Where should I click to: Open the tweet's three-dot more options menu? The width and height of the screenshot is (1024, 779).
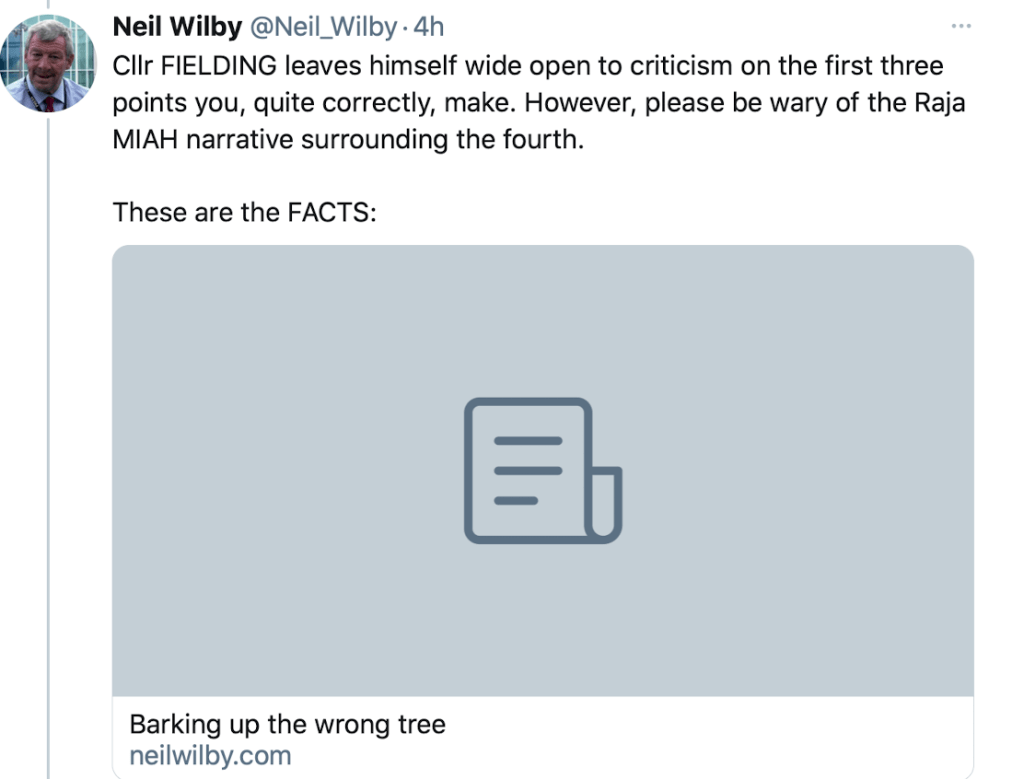(x=961, y=26)
